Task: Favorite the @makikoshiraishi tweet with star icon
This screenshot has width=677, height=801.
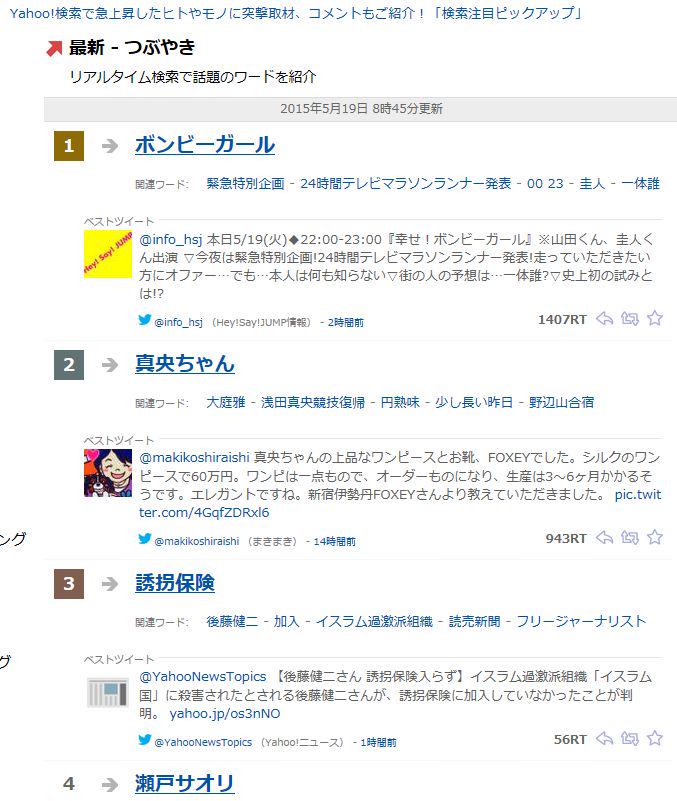Action: 655,537
